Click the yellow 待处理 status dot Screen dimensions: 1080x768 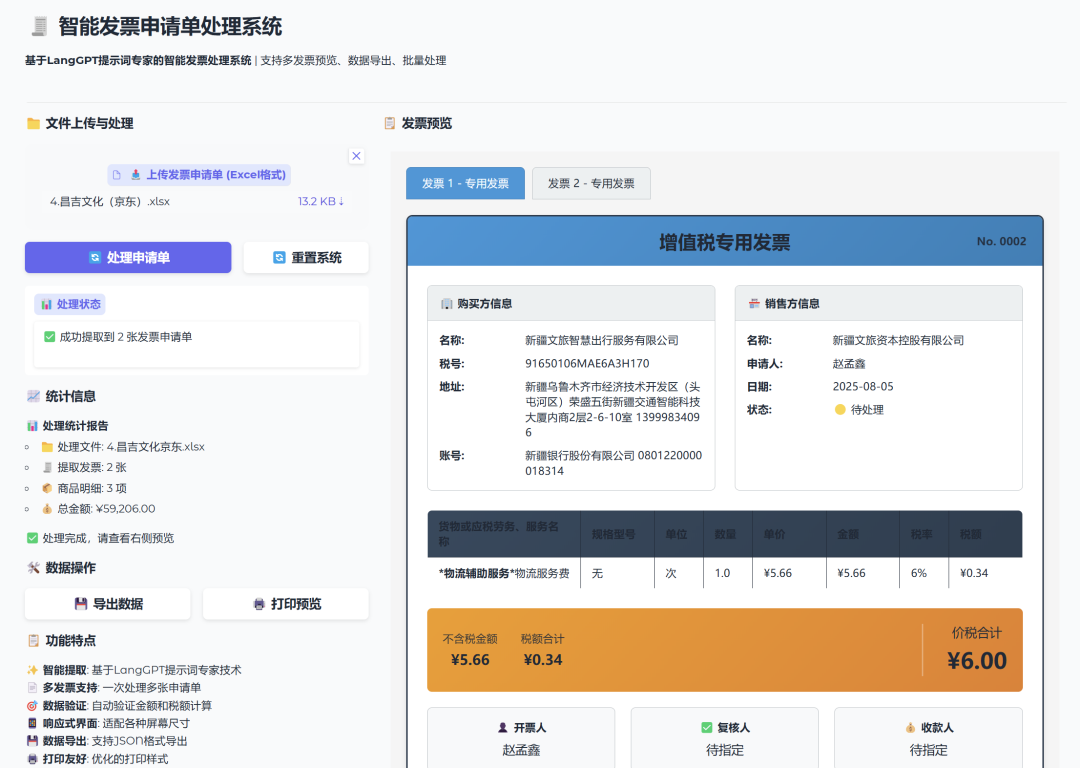(840, 410)
